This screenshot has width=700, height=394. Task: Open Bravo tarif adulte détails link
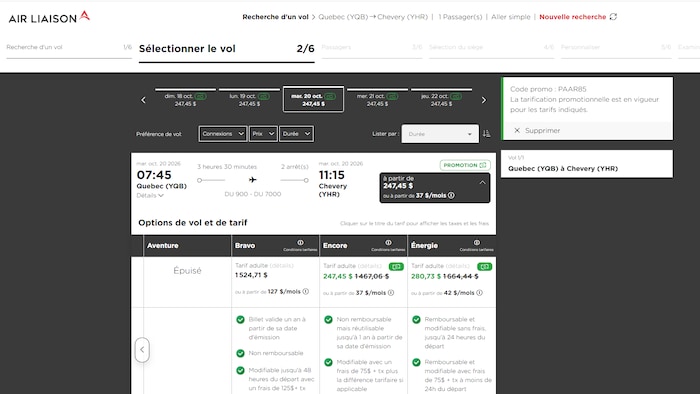(282, 265)
